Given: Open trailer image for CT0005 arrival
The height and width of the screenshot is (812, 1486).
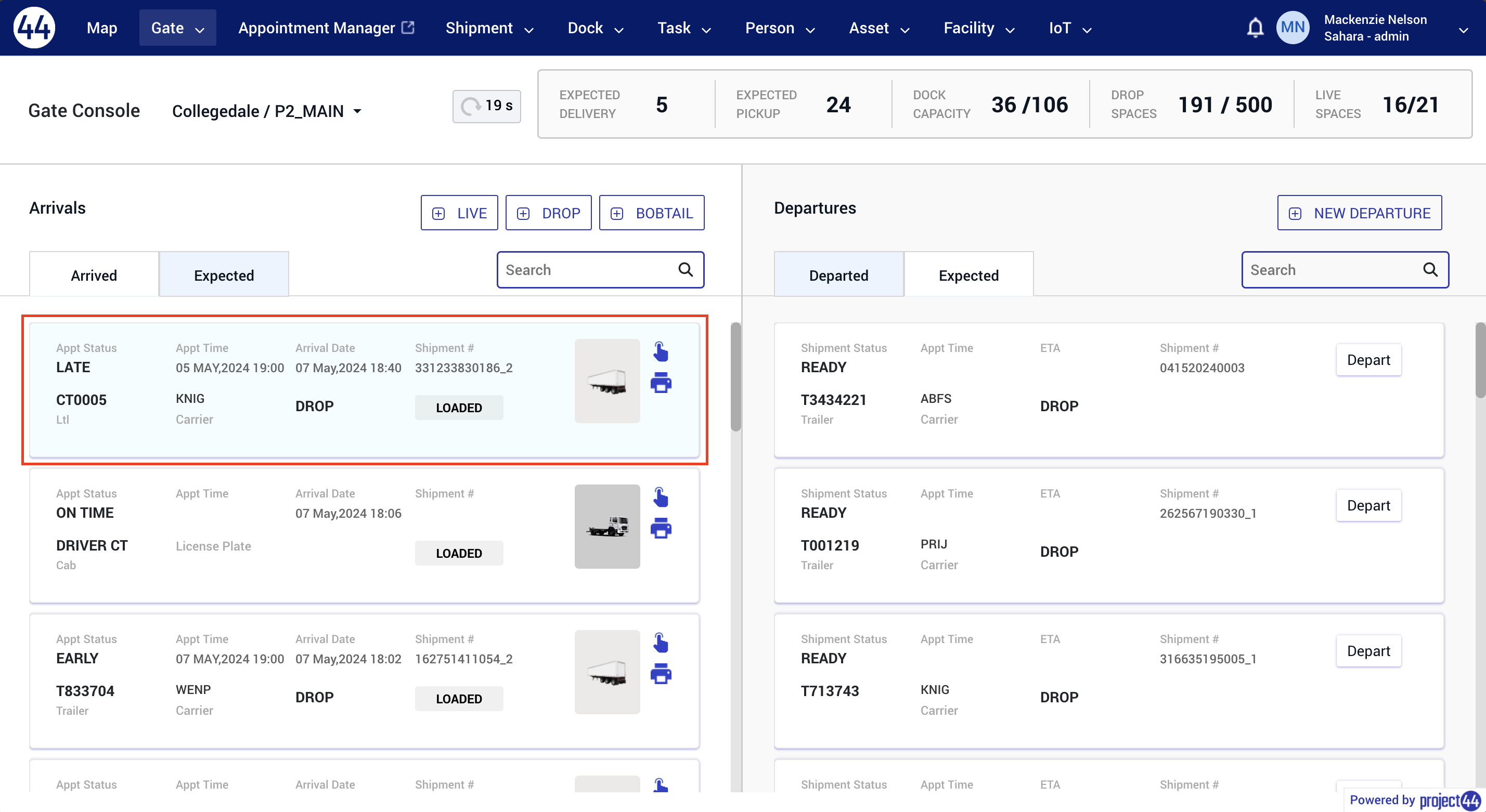Looking at the screenshot, I should [x=607, y=381].
